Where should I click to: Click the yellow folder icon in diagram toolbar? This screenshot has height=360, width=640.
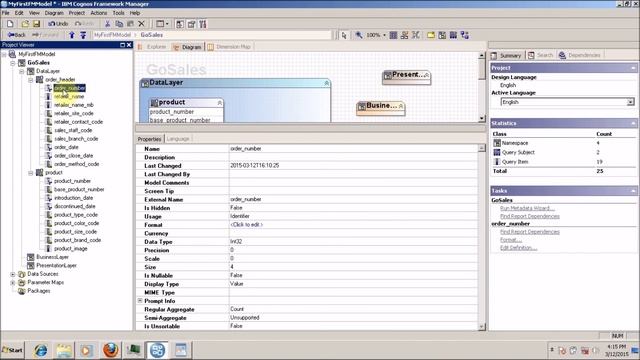tap(431, 35)
